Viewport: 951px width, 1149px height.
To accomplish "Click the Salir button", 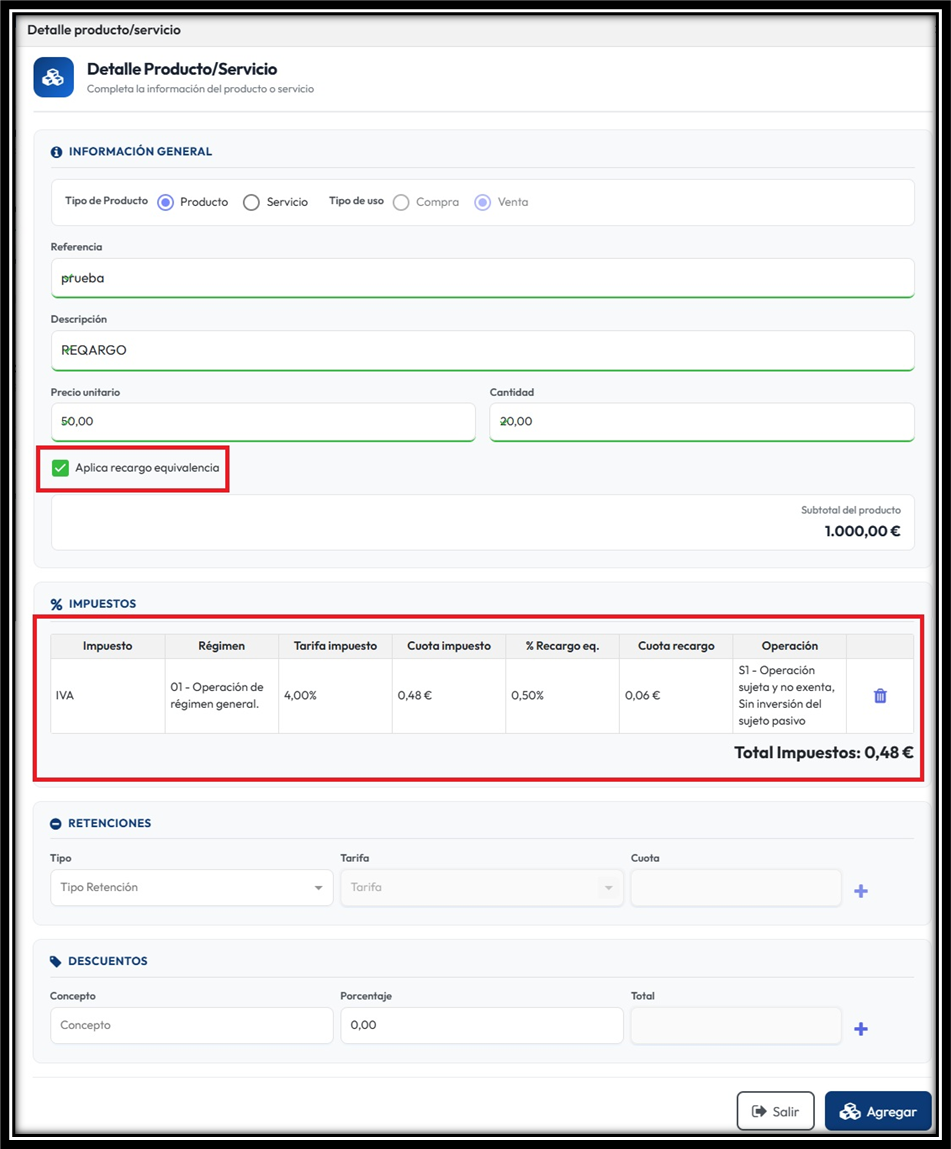I will point(775,1112).
